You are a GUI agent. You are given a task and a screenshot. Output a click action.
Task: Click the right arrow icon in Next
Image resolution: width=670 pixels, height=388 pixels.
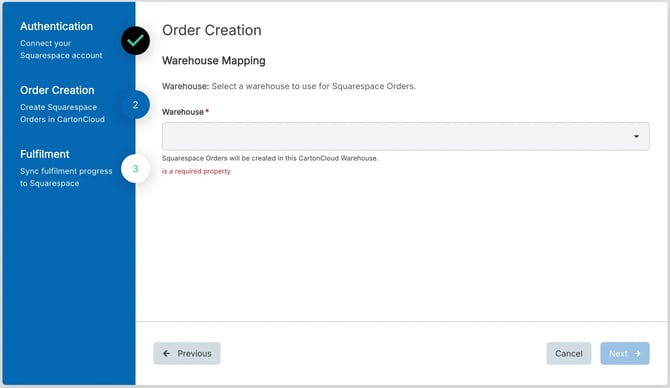pyautogui.click(x=638, y=353)
